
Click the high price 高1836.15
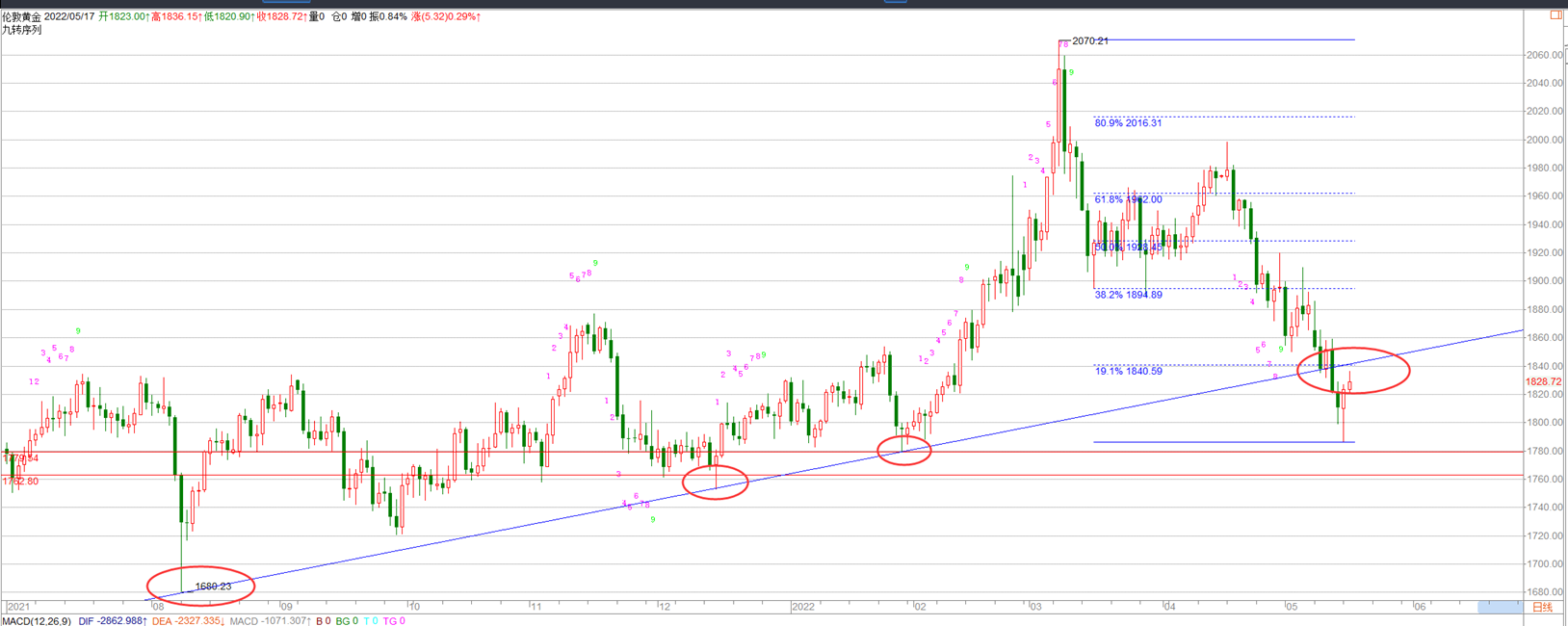tap(175, 17)
